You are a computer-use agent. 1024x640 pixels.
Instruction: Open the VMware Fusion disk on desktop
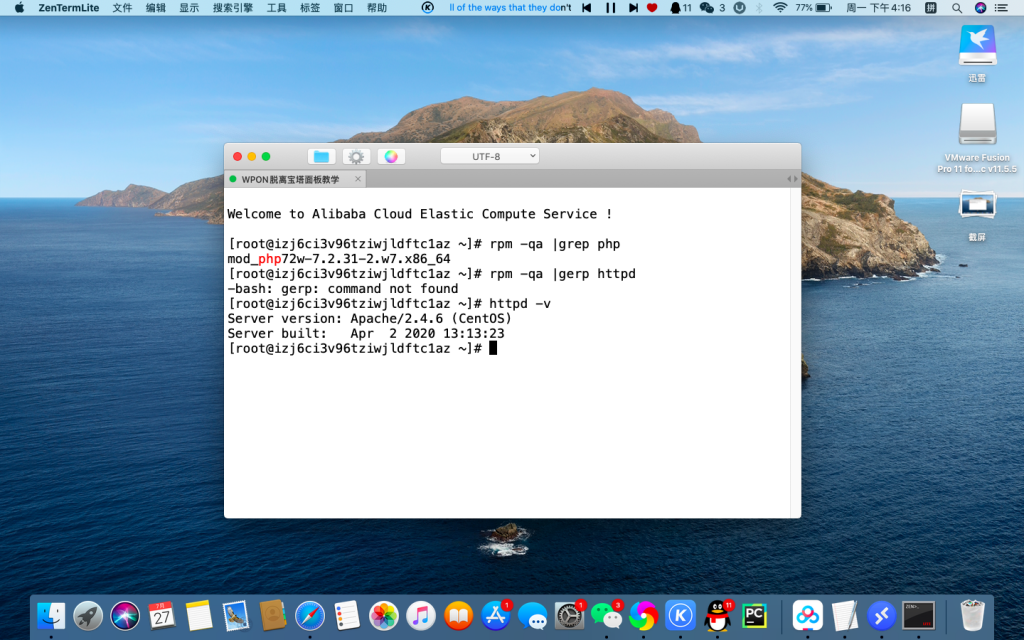[x=977, y=125]
